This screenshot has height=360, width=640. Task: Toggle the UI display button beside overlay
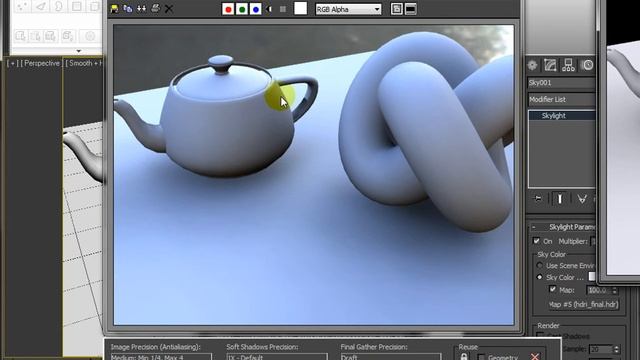[x=411, y=9]
